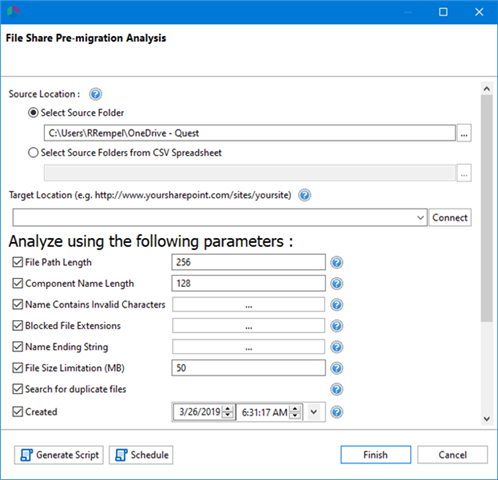Click help icon for Blocked File Extensions

pos(337,326)
